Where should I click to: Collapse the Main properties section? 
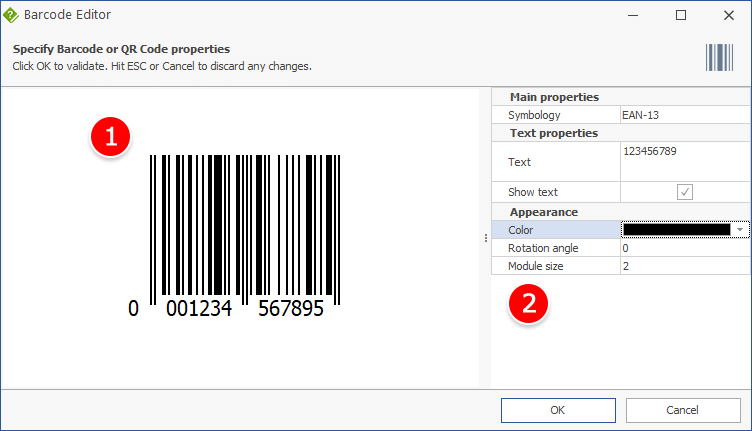point(554,97)
